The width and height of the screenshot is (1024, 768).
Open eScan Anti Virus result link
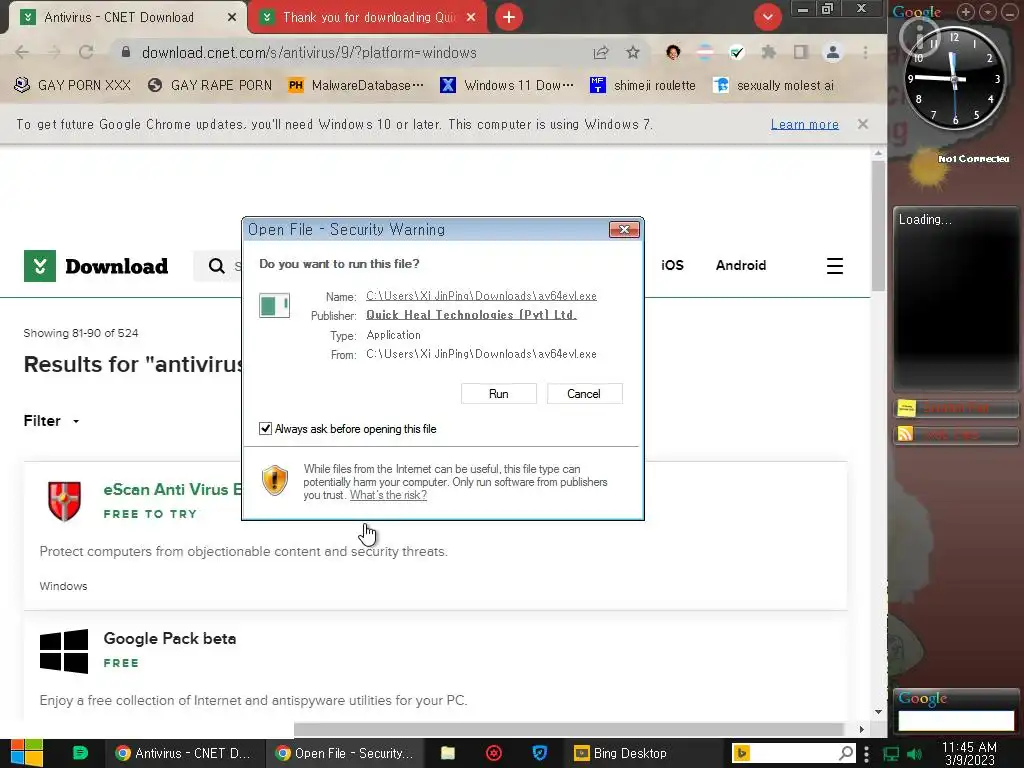[172, 489]
